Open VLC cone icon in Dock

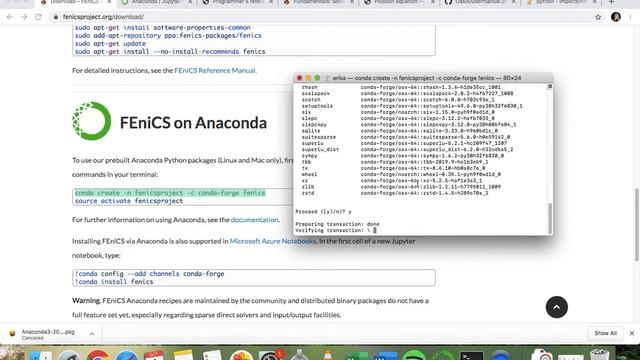[x=327, y=354]
